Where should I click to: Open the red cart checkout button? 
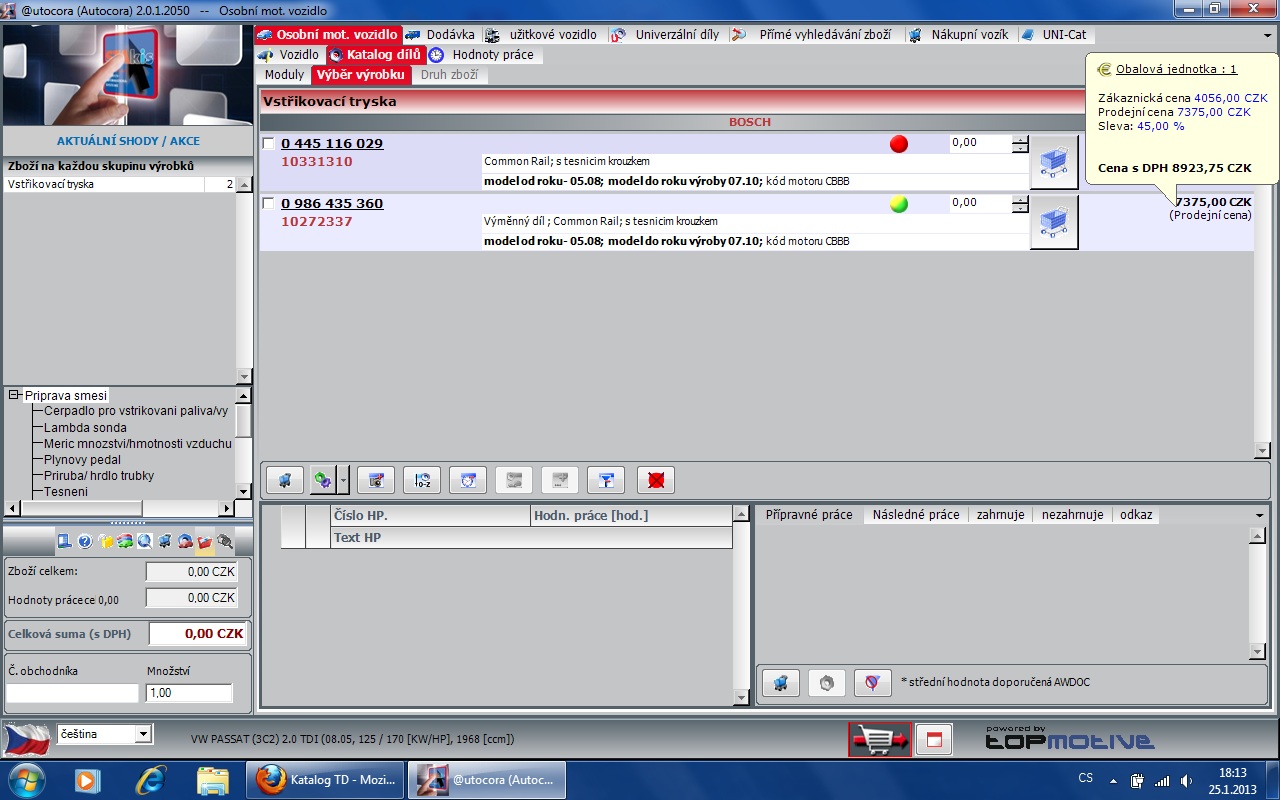pyautogui.click(x=880, y=740)
